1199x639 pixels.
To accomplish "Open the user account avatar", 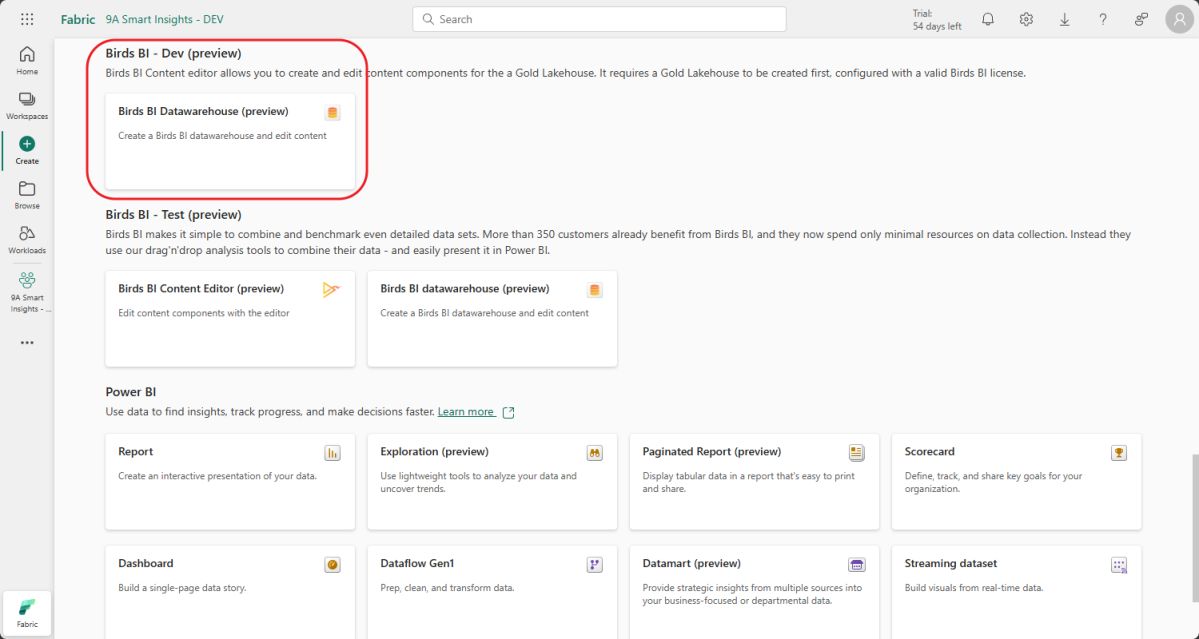I will [1179, 19].
